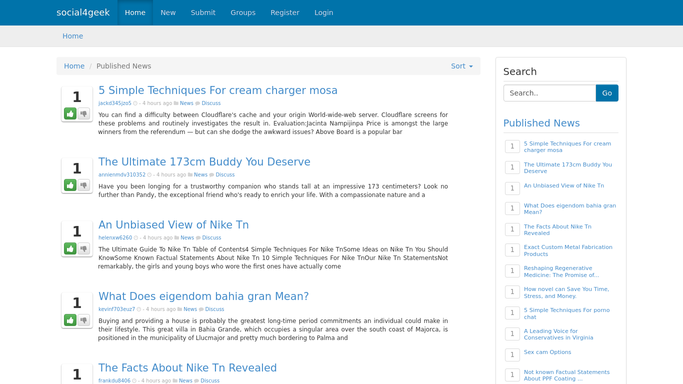Downvote the cream charger mosa story
The width and height of the screenshot is (683, 384).
[84, 114]
